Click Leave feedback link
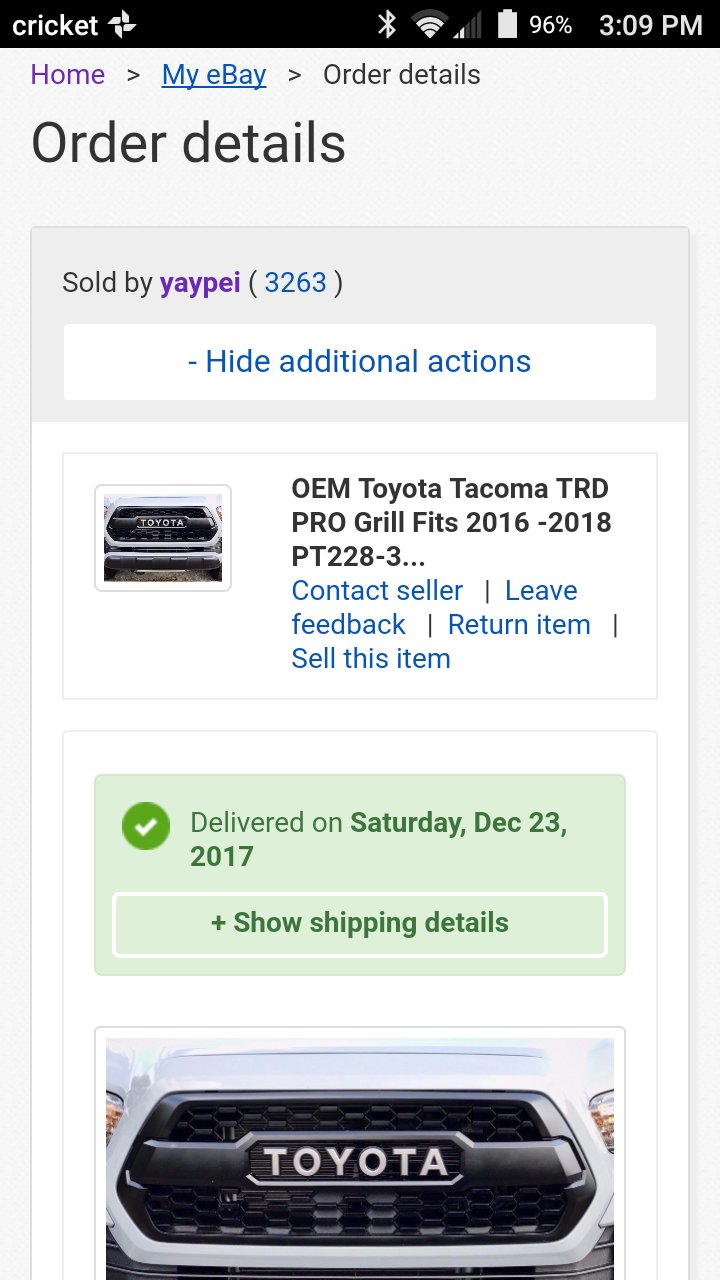 pos(435,607)
